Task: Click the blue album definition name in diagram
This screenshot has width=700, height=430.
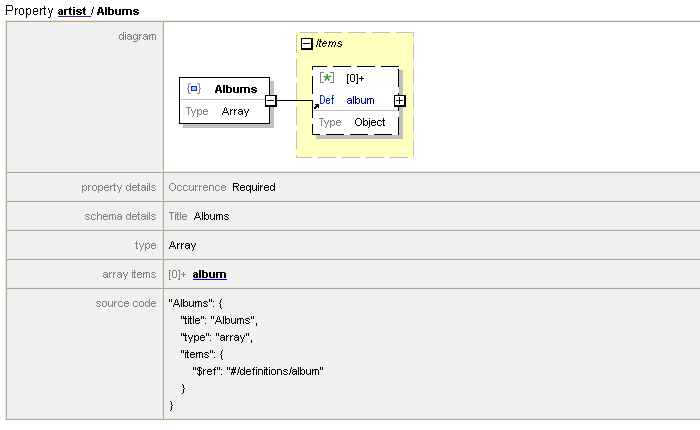Action: [x=360, y=100]
